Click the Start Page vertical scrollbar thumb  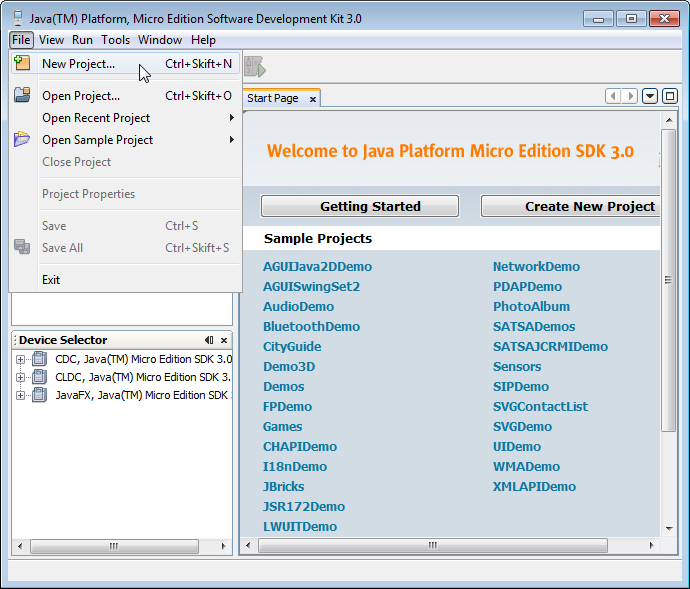(668, 280)
